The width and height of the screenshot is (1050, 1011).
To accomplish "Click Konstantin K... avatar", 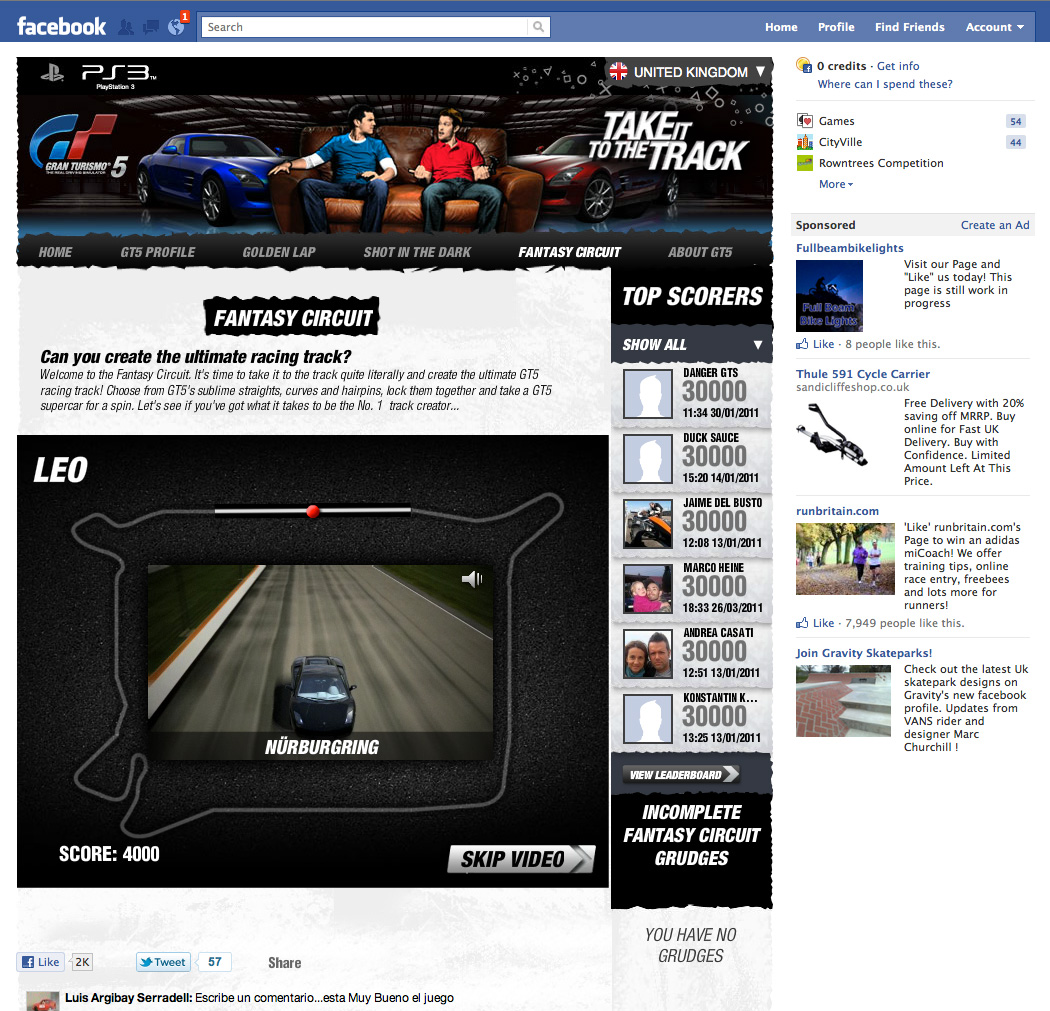I will pyautogui.click(x=648, y=718).
